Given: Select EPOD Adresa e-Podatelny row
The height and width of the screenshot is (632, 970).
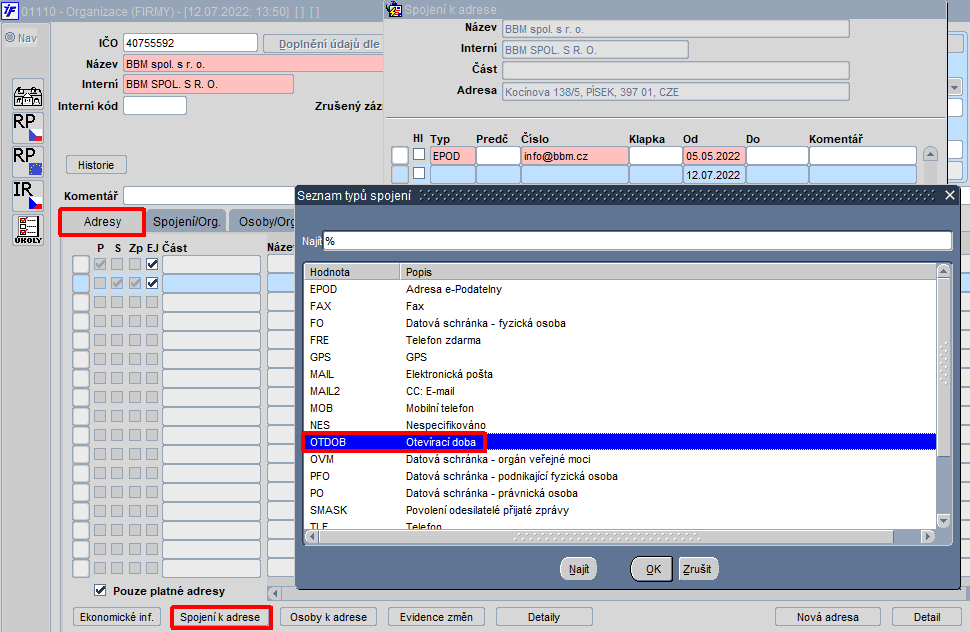Looking at the screenshot, I should pos(621,289).
